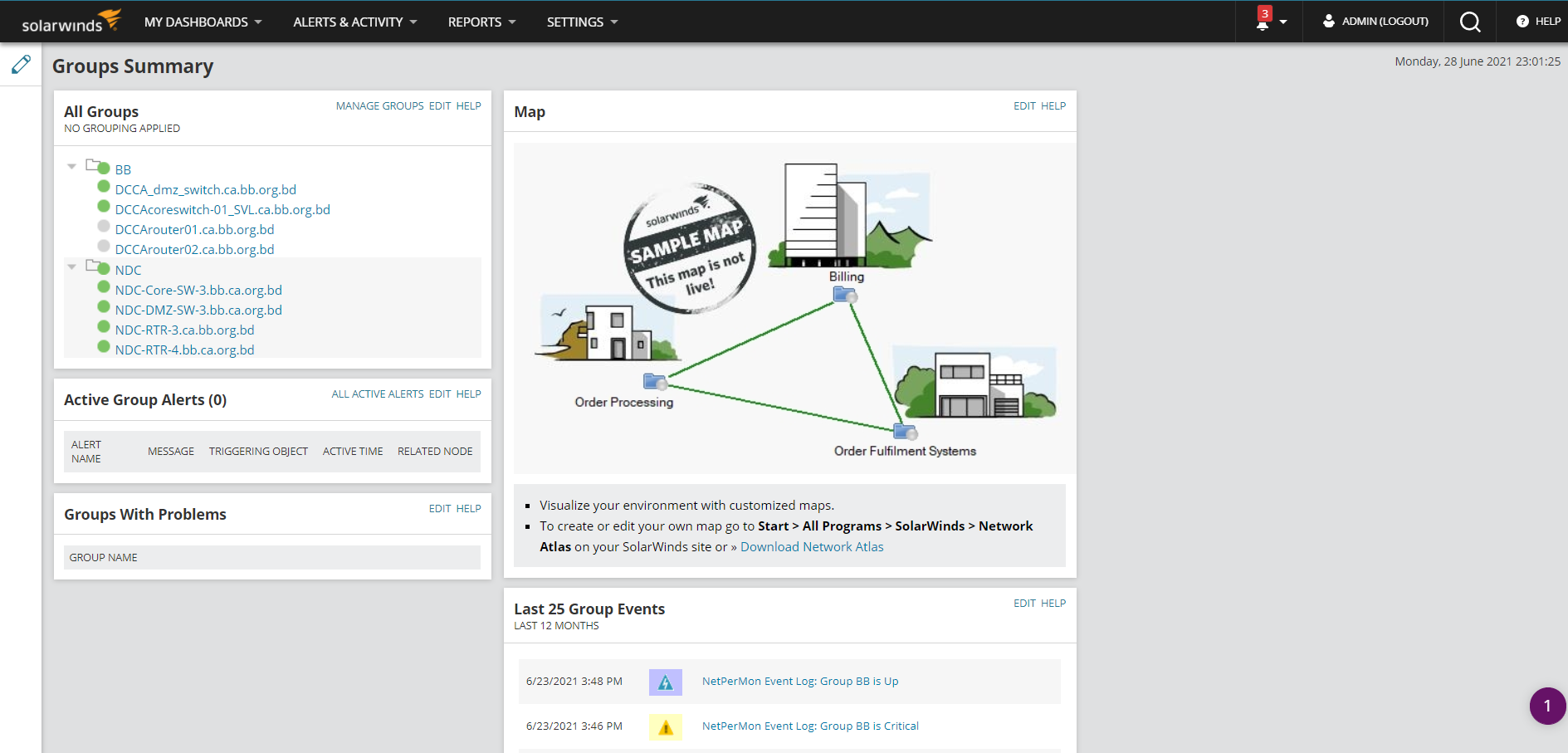Click the admin user icon
Screen dimensions: 1568x753
pos(1329,21)
